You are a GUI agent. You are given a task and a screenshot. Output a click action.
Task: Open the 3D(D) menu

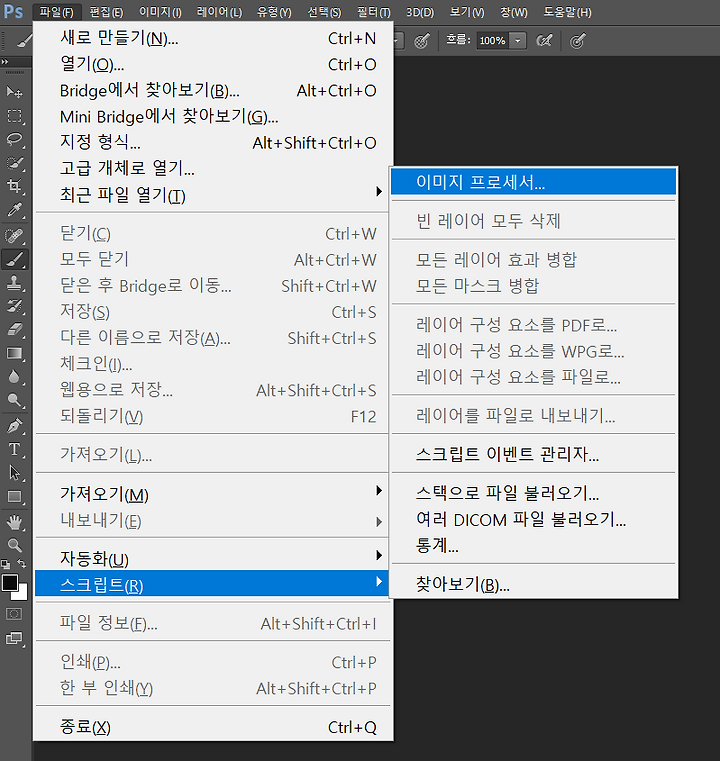[420, 12]
